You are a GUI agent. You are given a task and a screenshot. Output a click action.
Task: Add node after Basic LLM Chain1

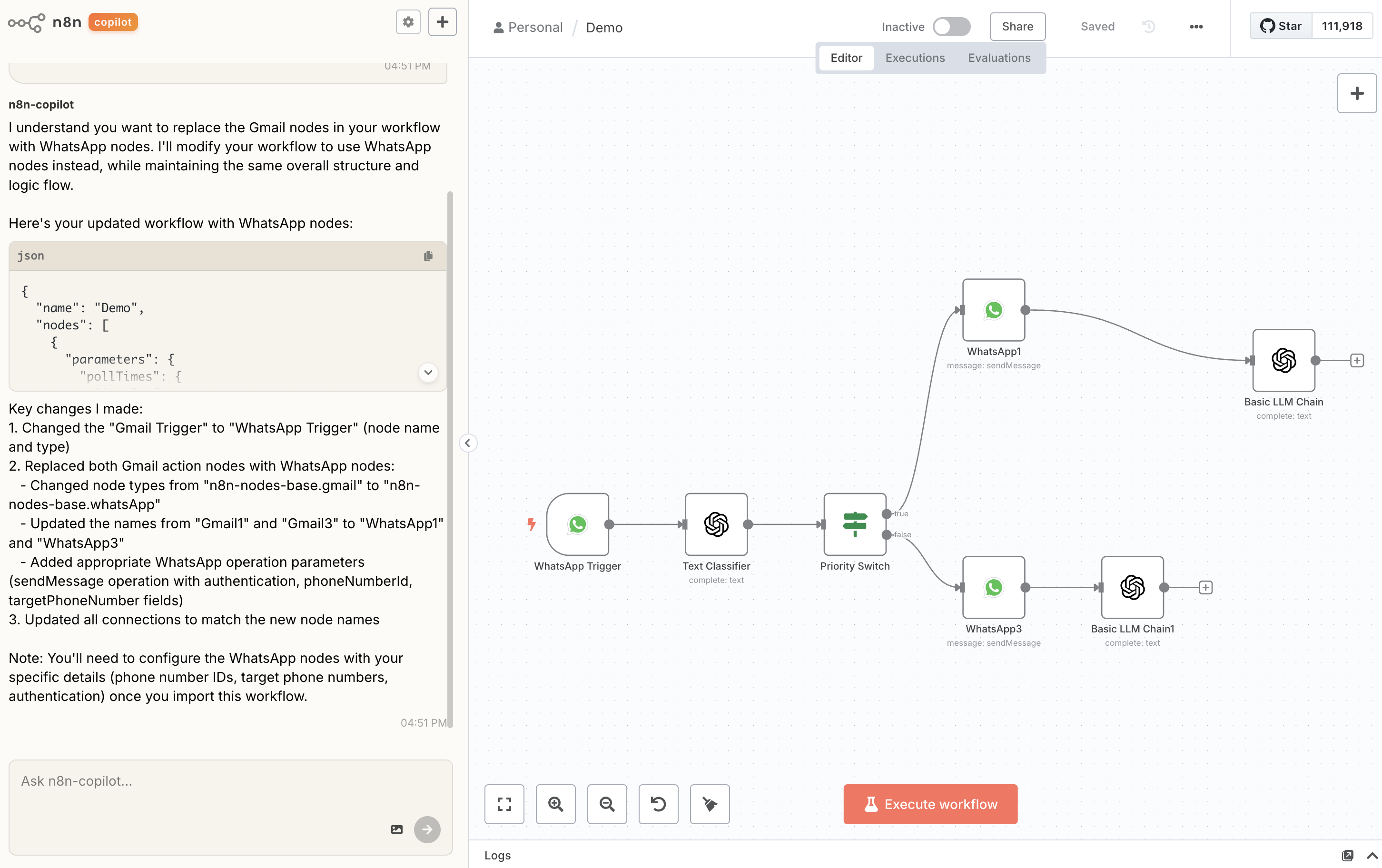1206,587
